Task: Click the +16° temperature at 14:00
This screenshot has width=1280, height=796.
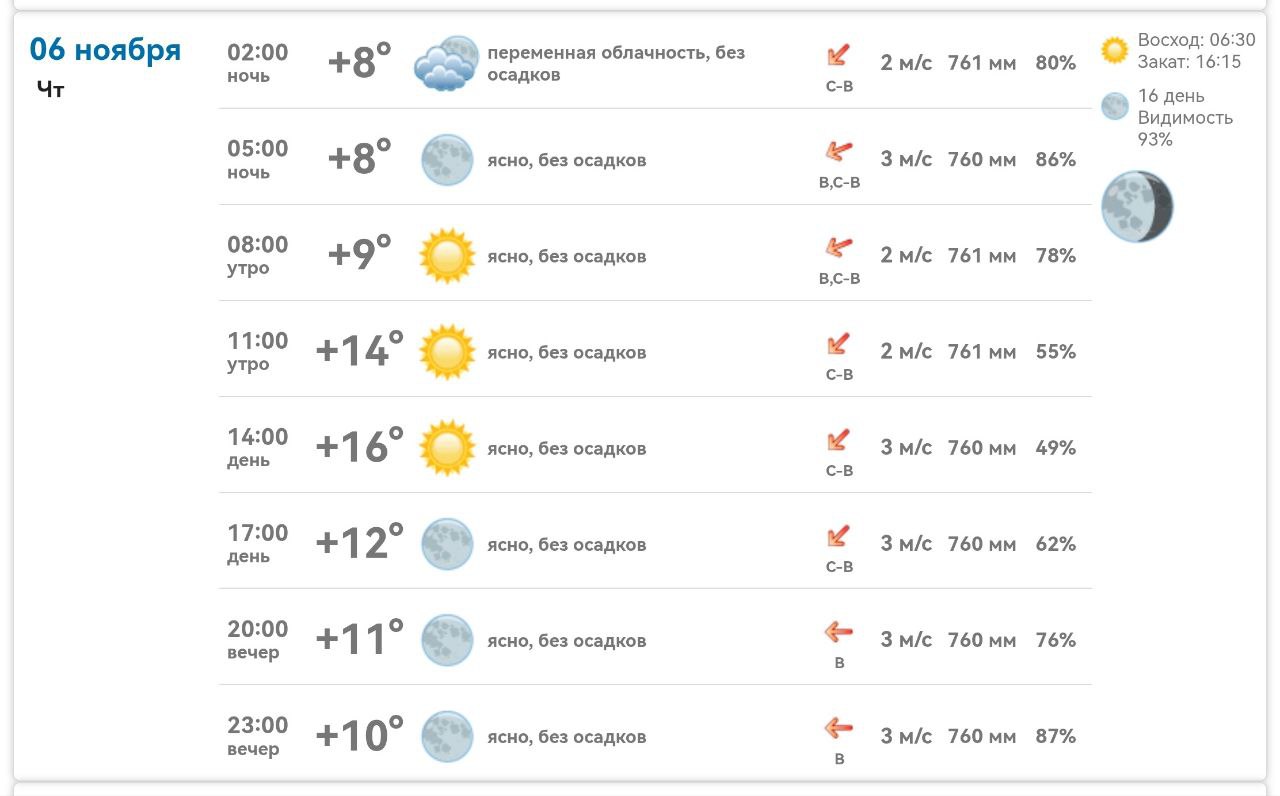Action: [x=360, y=446]
